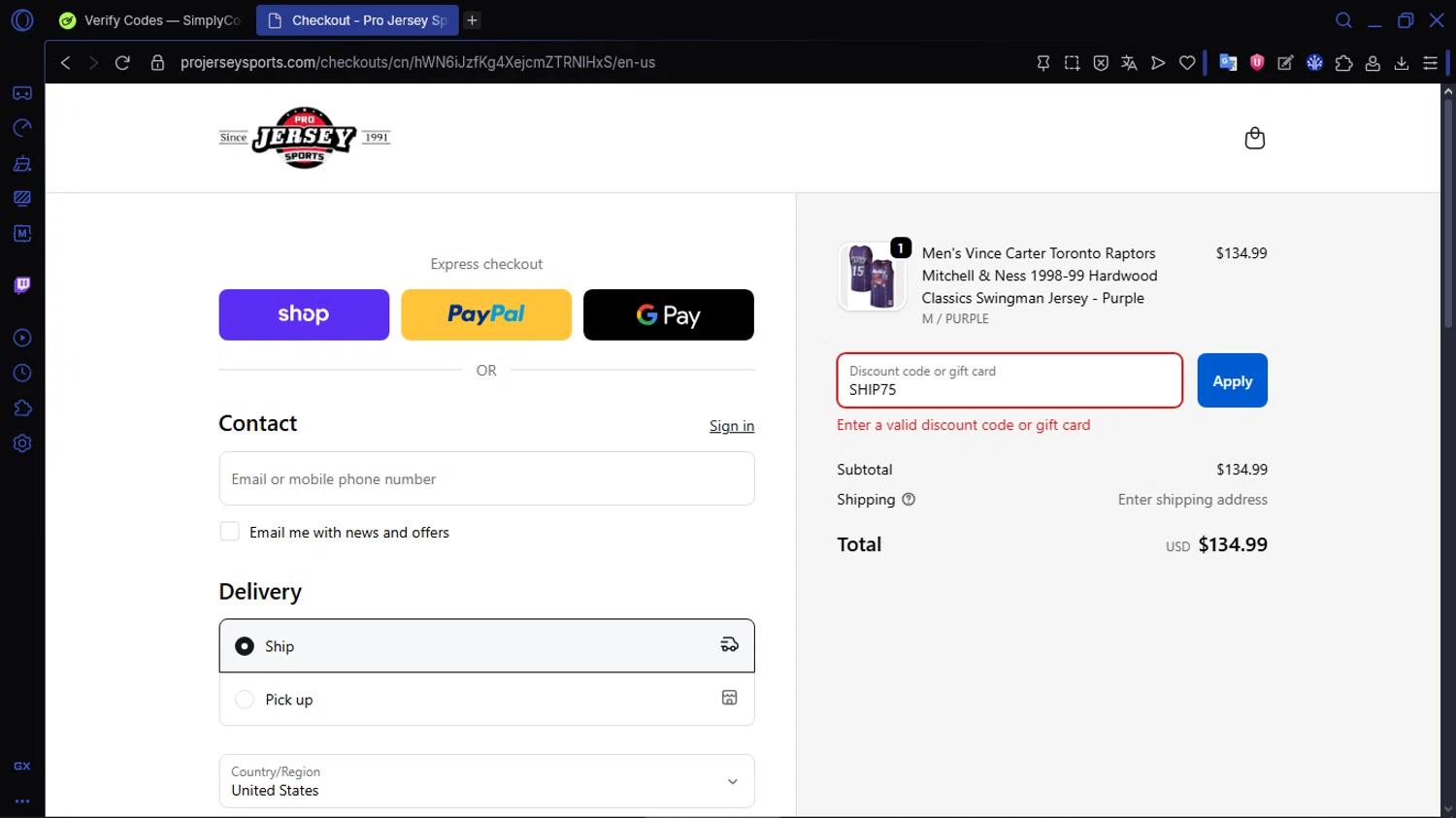
Task: Click the Sign in link
Action: pyautogui.click(x=732, y=426)
